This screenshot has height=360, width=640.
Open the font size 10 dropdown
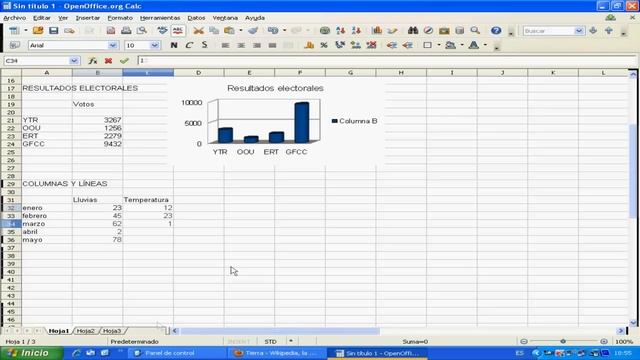pos(154,45)
